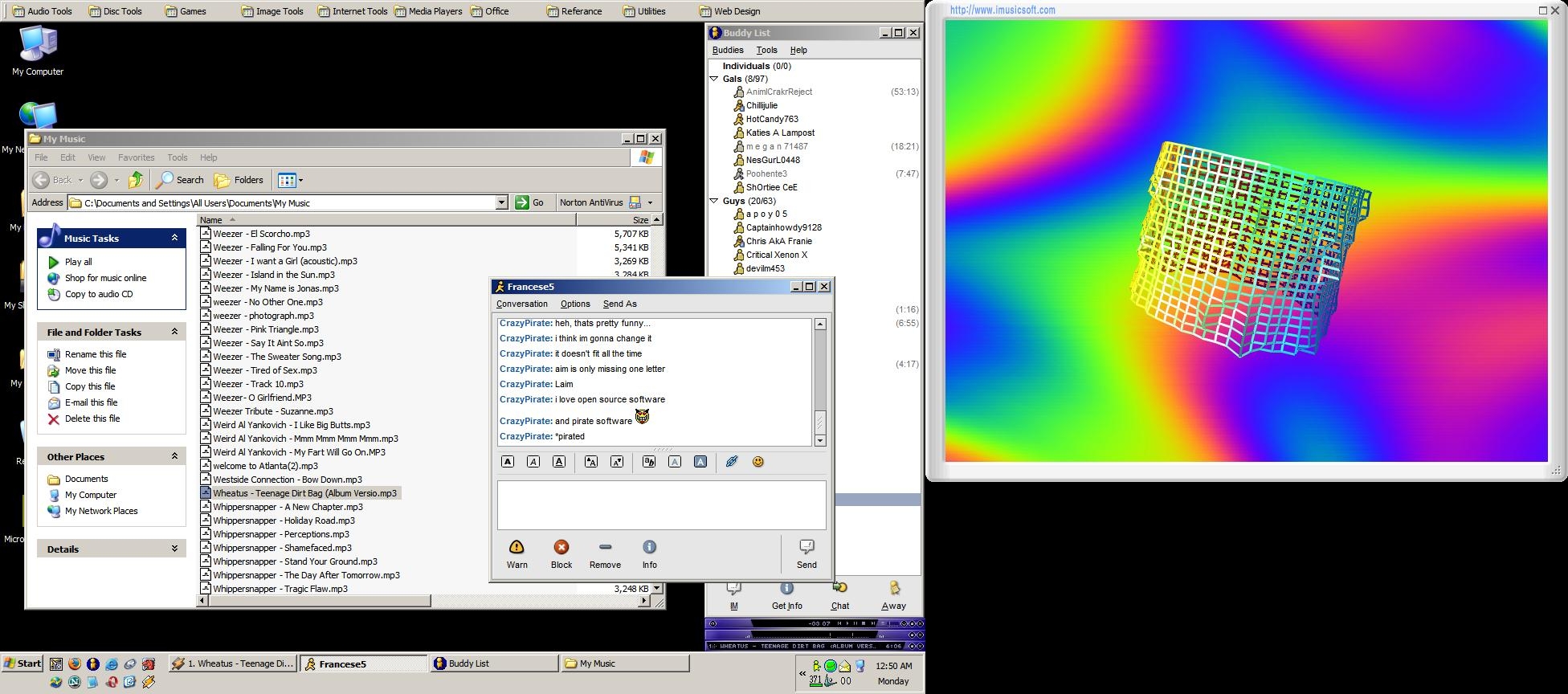Open the Favorites menu in My Music
The image size is (1568, 694).
pos(136,157)
